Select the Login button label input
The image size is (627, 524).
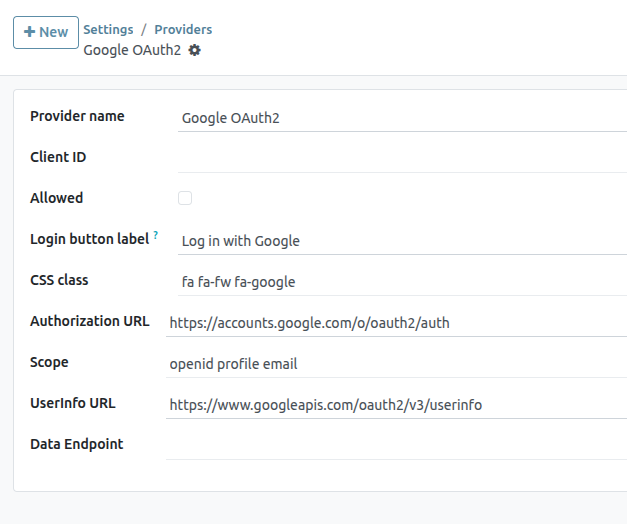coord(400,241)
